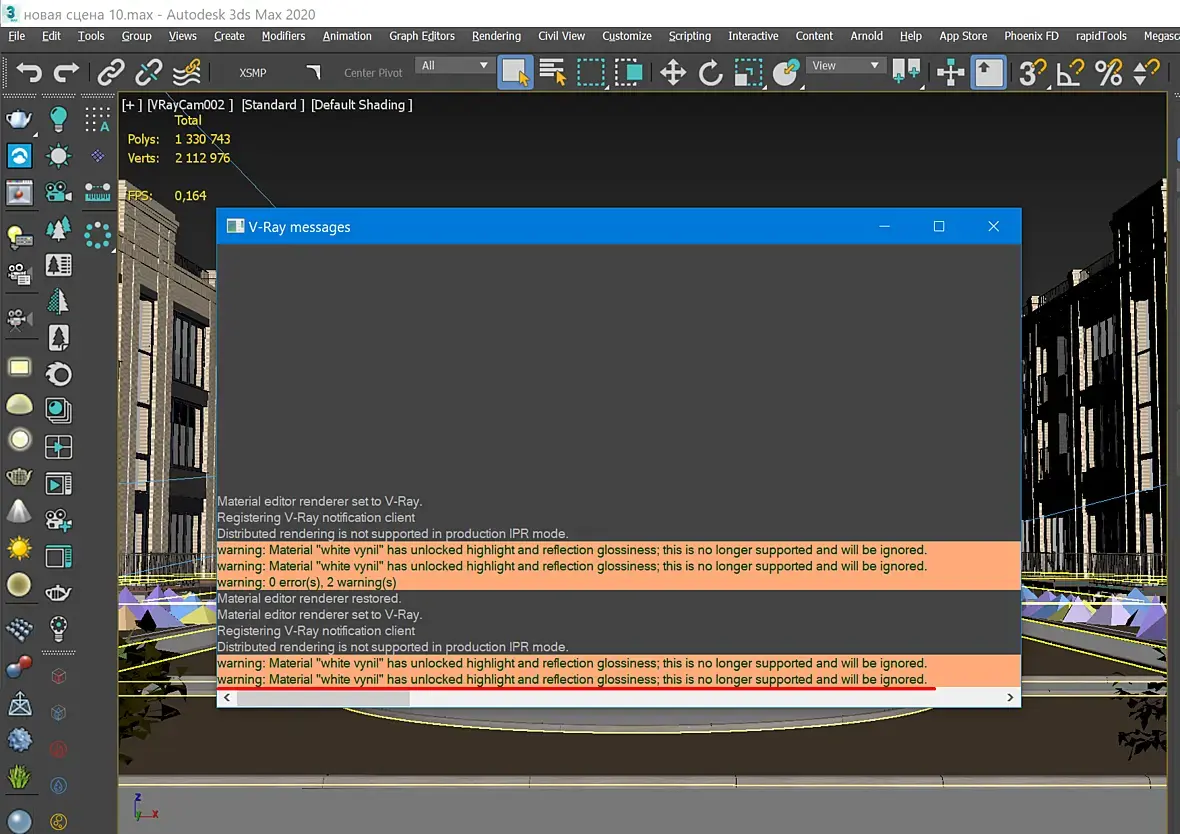Click the Undo arrow in the toolbar
Viewport: 1180px width, 834px height.
click(x=29, y=73)
